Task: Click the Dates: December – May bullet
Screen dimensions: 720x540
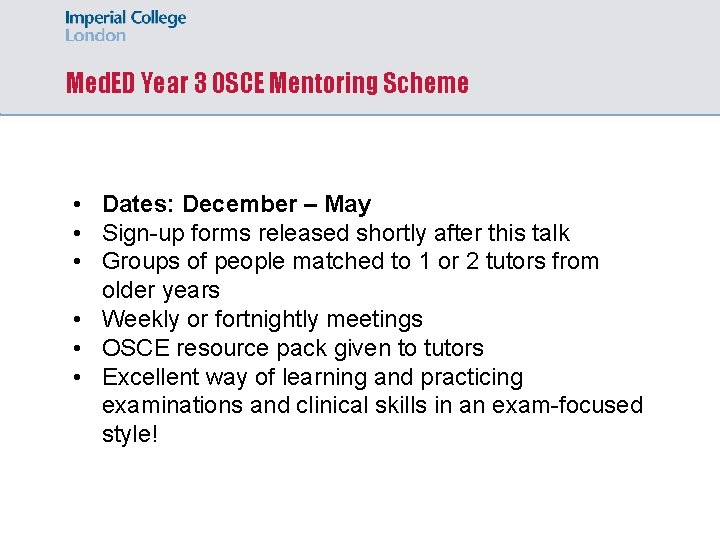Action: [x=236, y=204]
